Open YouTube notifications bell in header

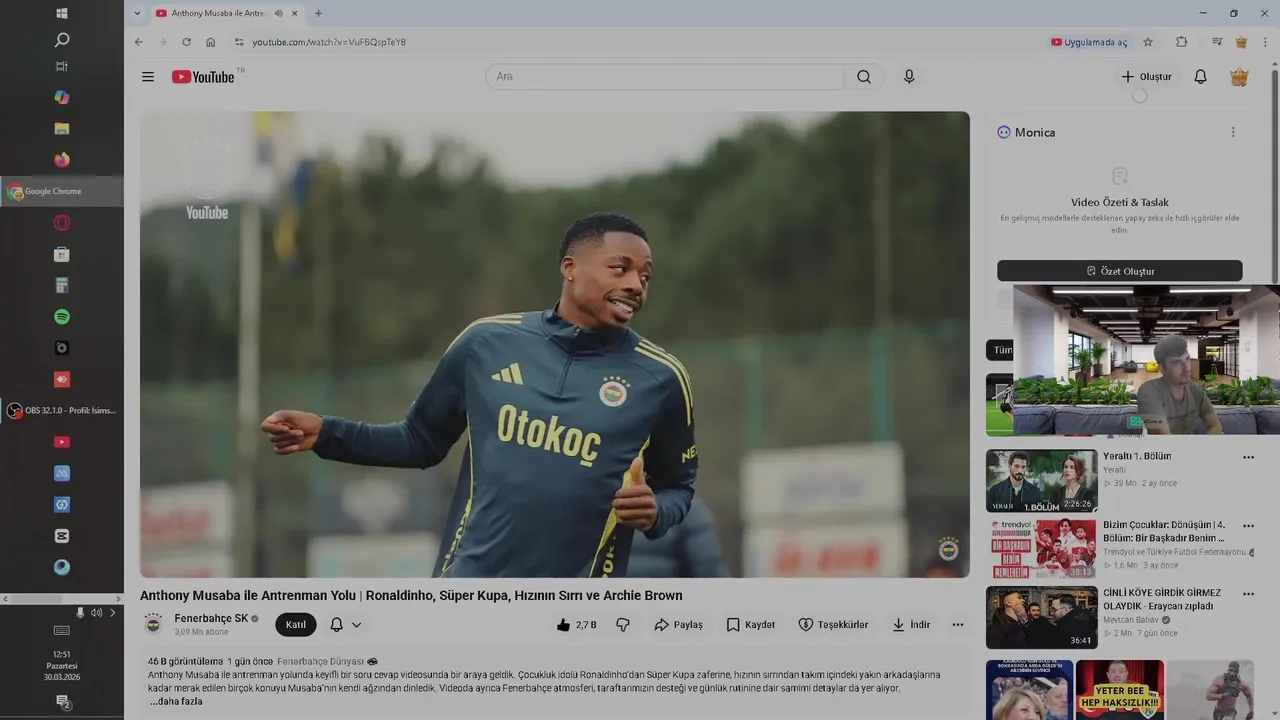[1200, 77]
